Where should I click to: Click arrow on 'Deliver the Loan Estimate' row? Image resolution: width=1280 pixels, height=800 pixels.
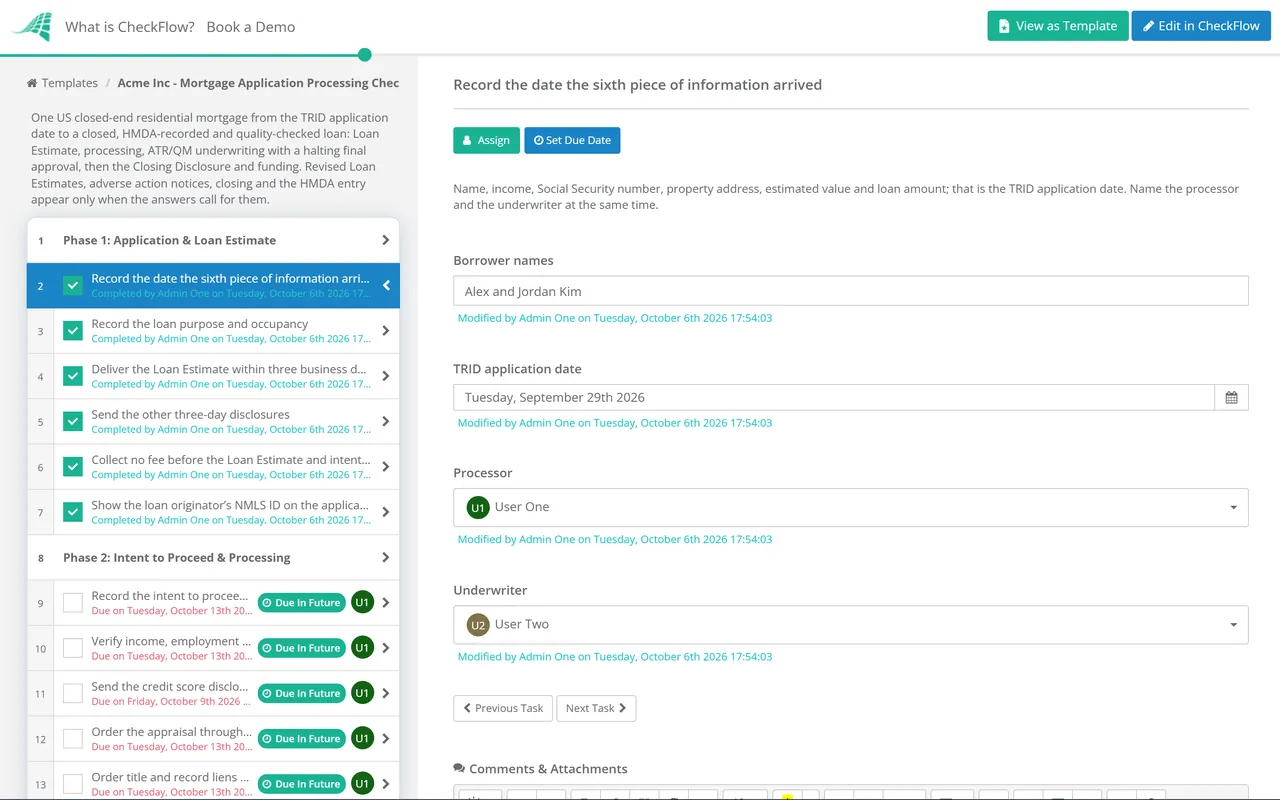pyautogui.click(x=386, y=376)
